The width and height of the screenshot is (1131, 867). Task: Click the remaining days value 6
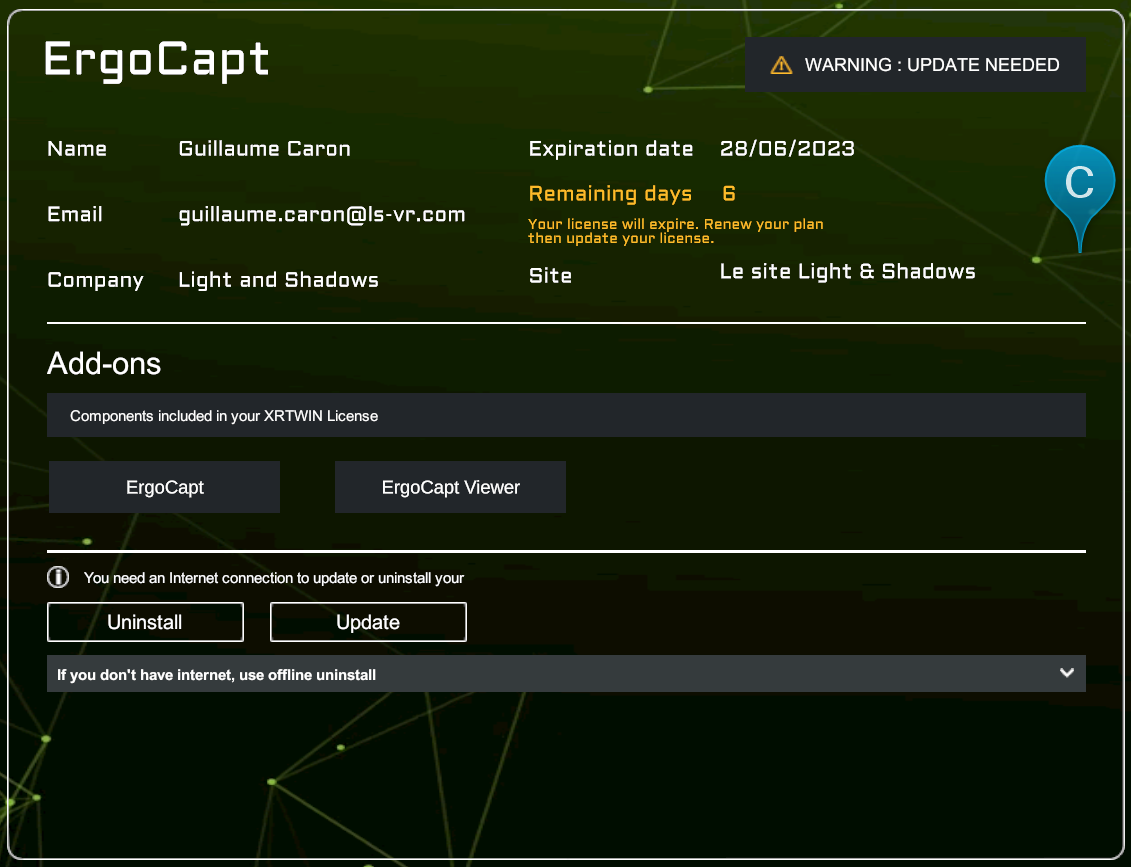click(x=729, y=193)
